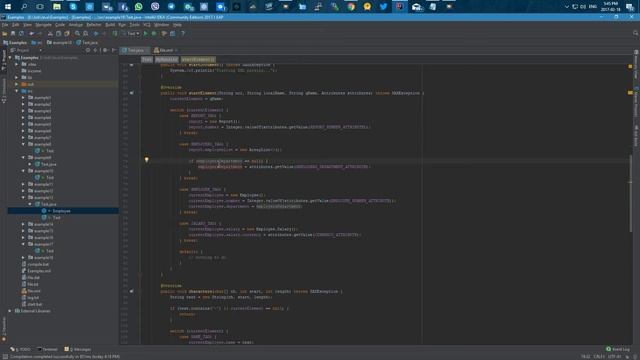The image size is (640, 360).
Task: Toggle the Project tool window side button
Action: 4,60
